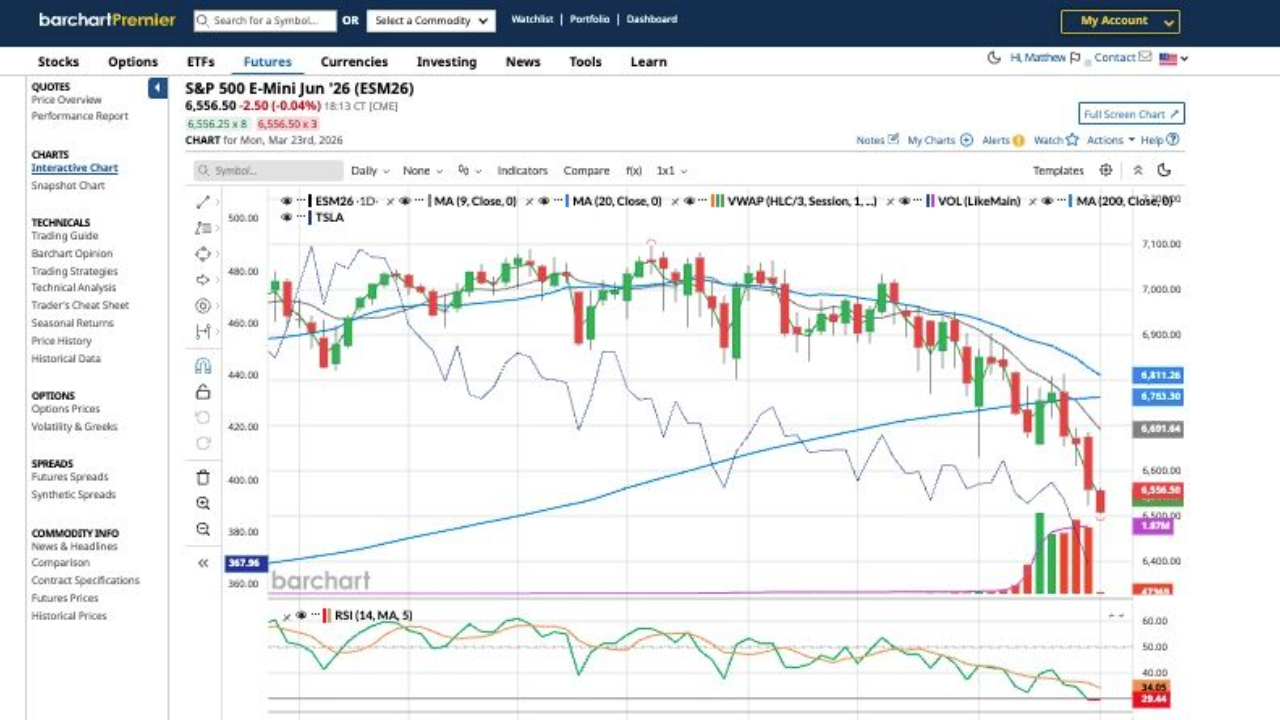Screen dimensions: 1280x720
Task: Open the Options menu
Action: (133, 61)
